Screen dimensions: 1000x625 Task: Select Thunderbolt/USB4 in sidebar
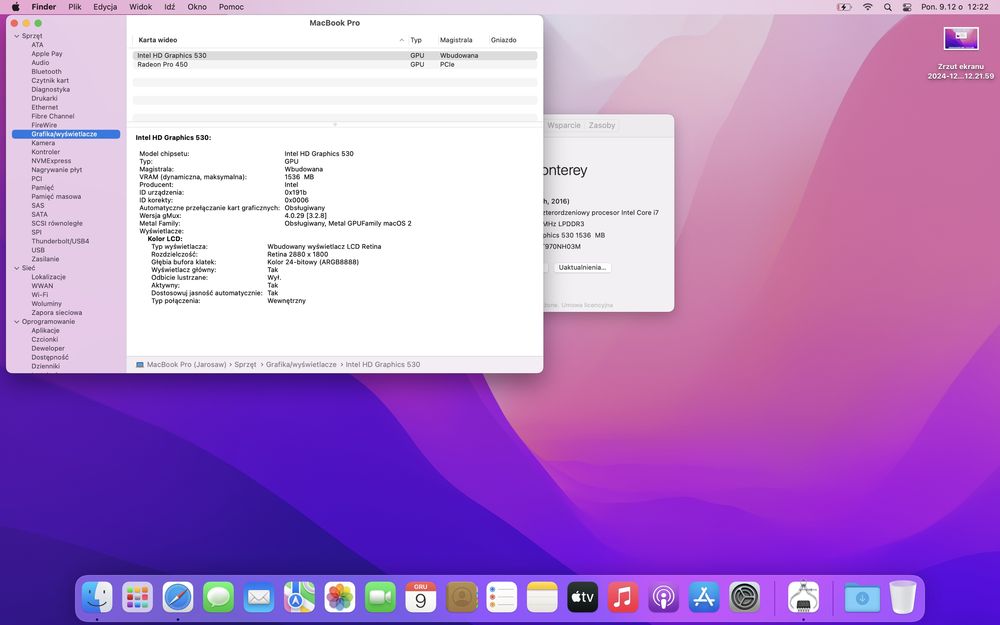pos(60,241)
